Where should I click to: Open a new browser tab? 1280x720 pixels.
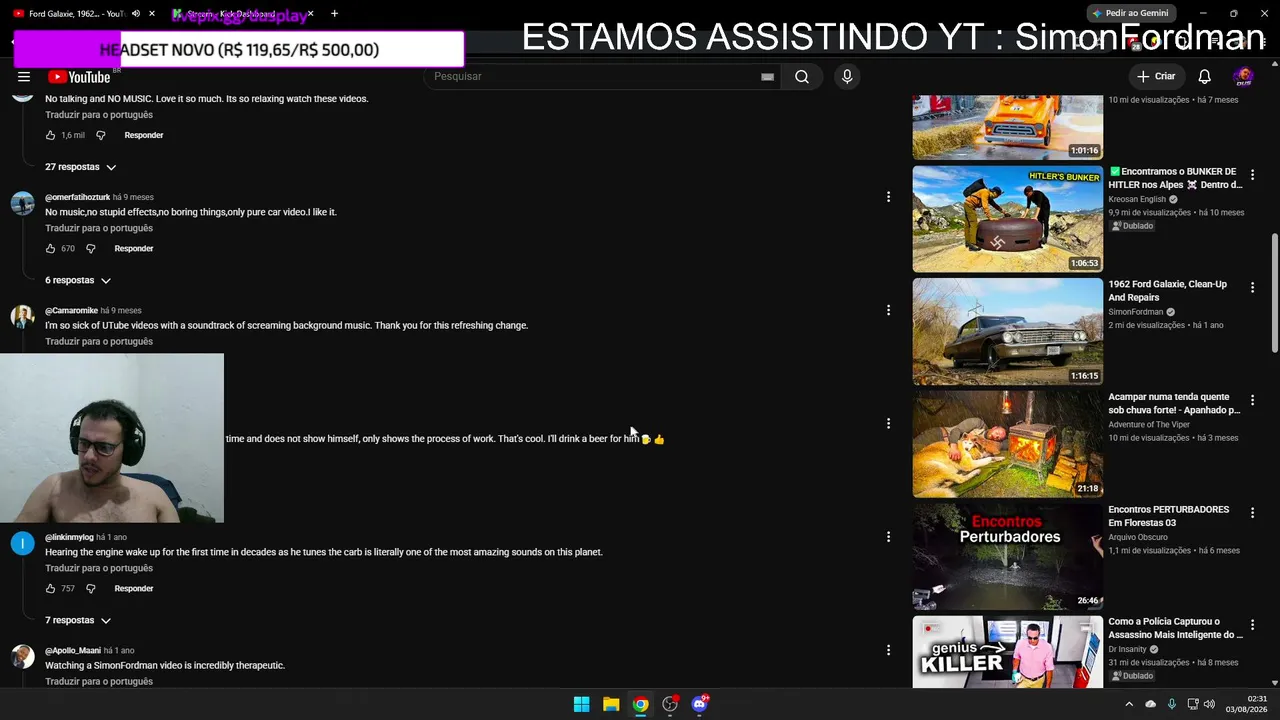click(334, 14)
